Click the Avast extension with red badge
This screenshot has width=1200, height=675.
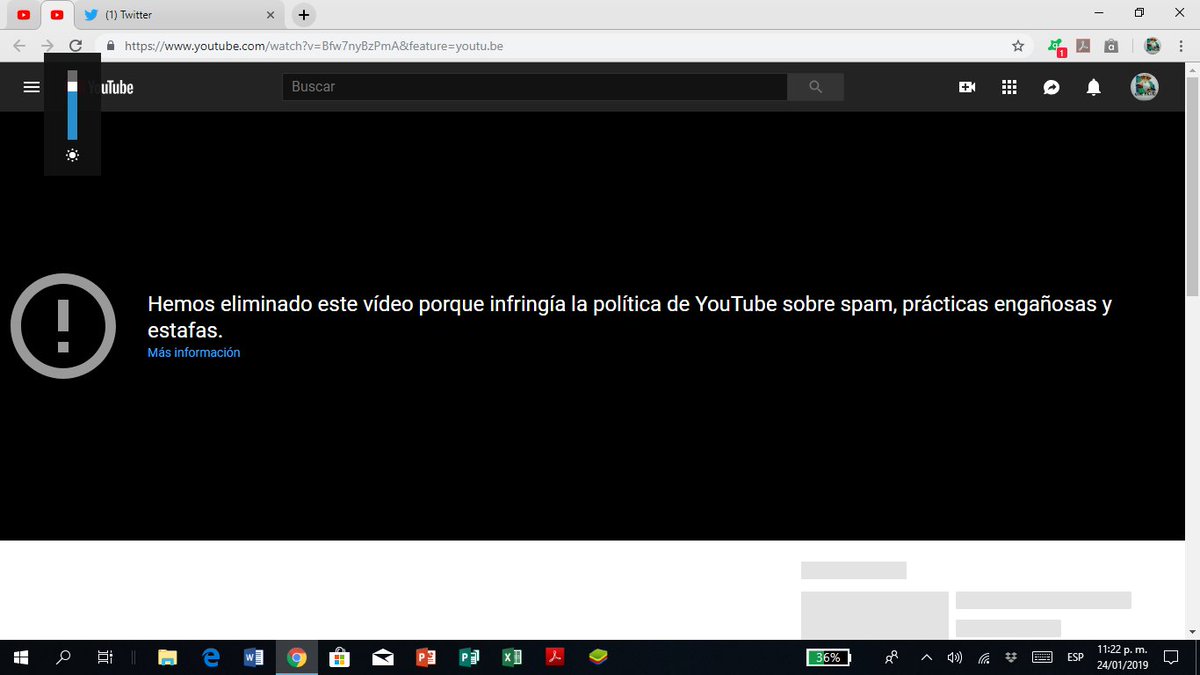pyautogui.click(x=1056, y=46)
